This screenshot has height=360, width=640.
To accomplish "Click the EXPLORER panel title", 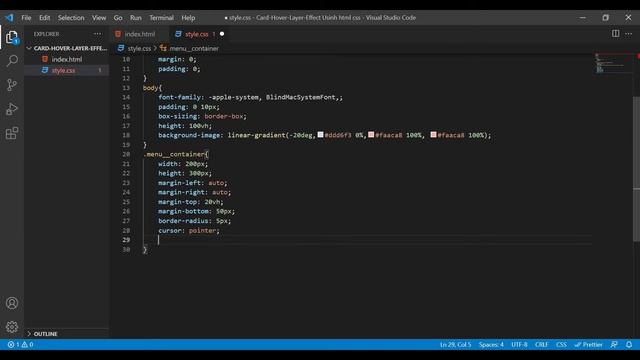I will (46, 34).
